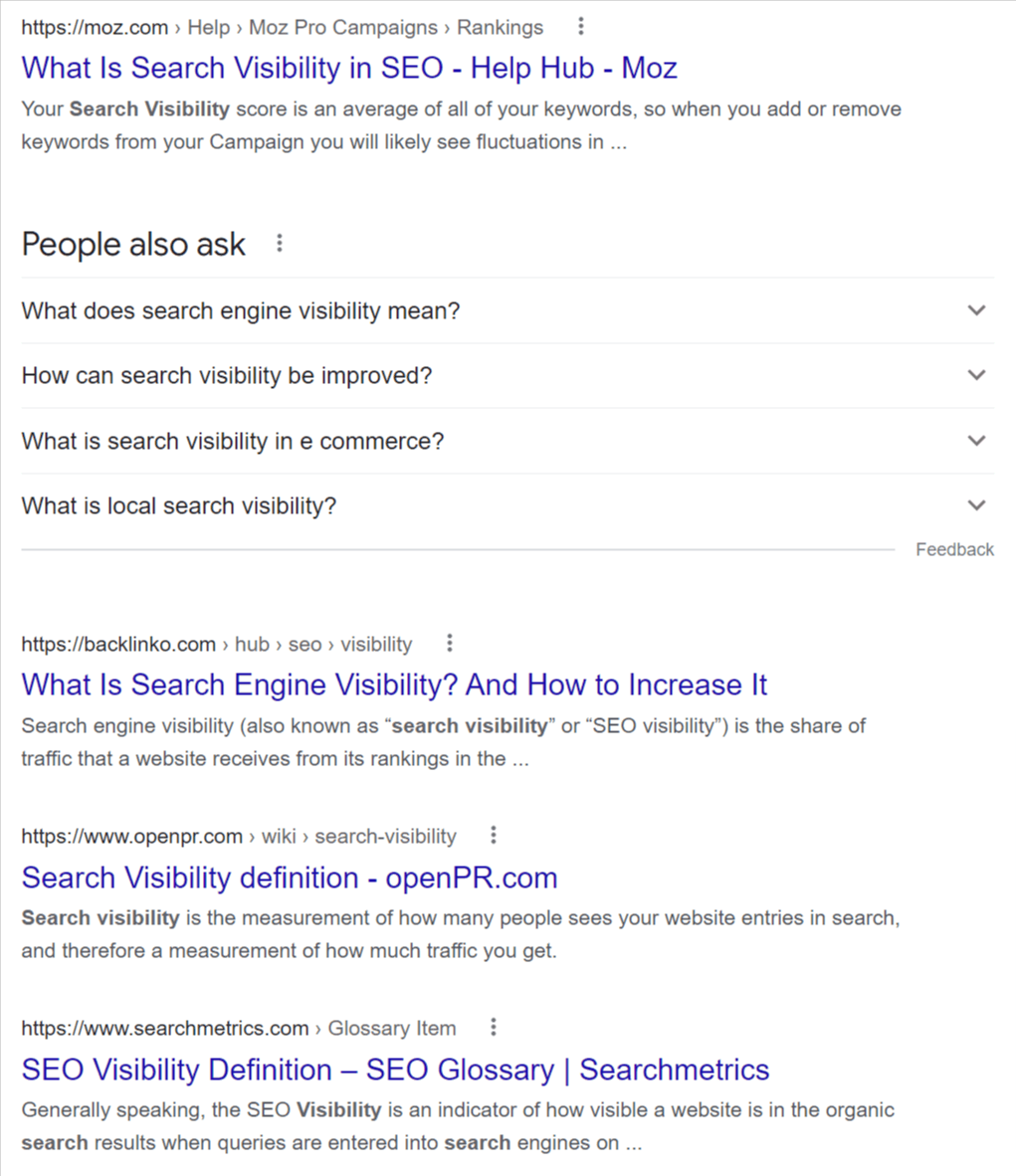Click the moz.com breadcrumb URL
Image resolution: width=1016 pixels, height=1176 pixels.
click(x=283, y=28)
